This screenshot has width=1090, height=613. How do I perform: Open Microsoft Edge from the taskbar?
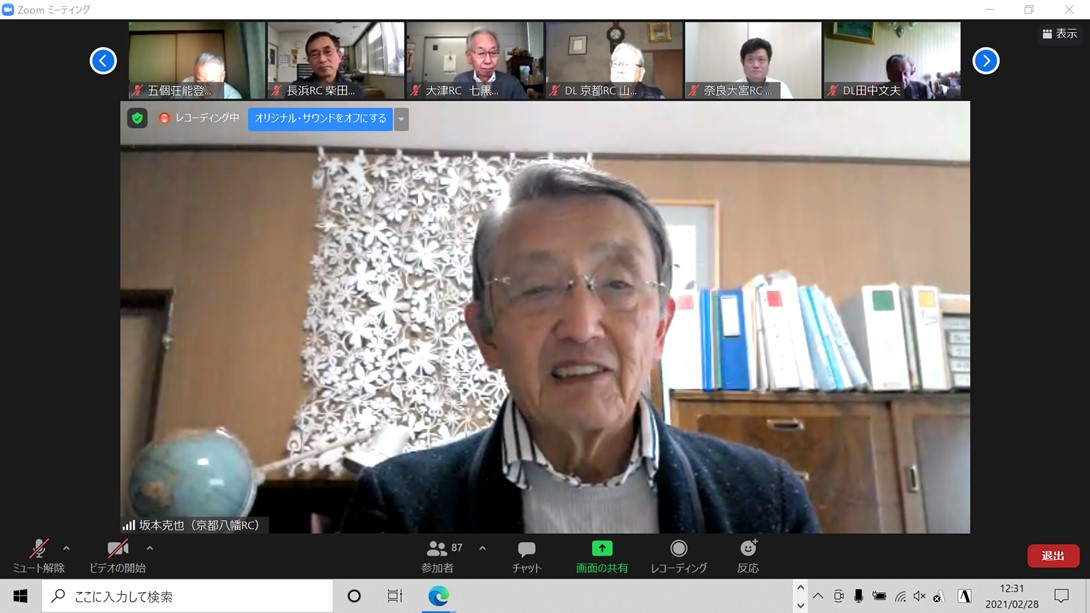click(438, 596)
